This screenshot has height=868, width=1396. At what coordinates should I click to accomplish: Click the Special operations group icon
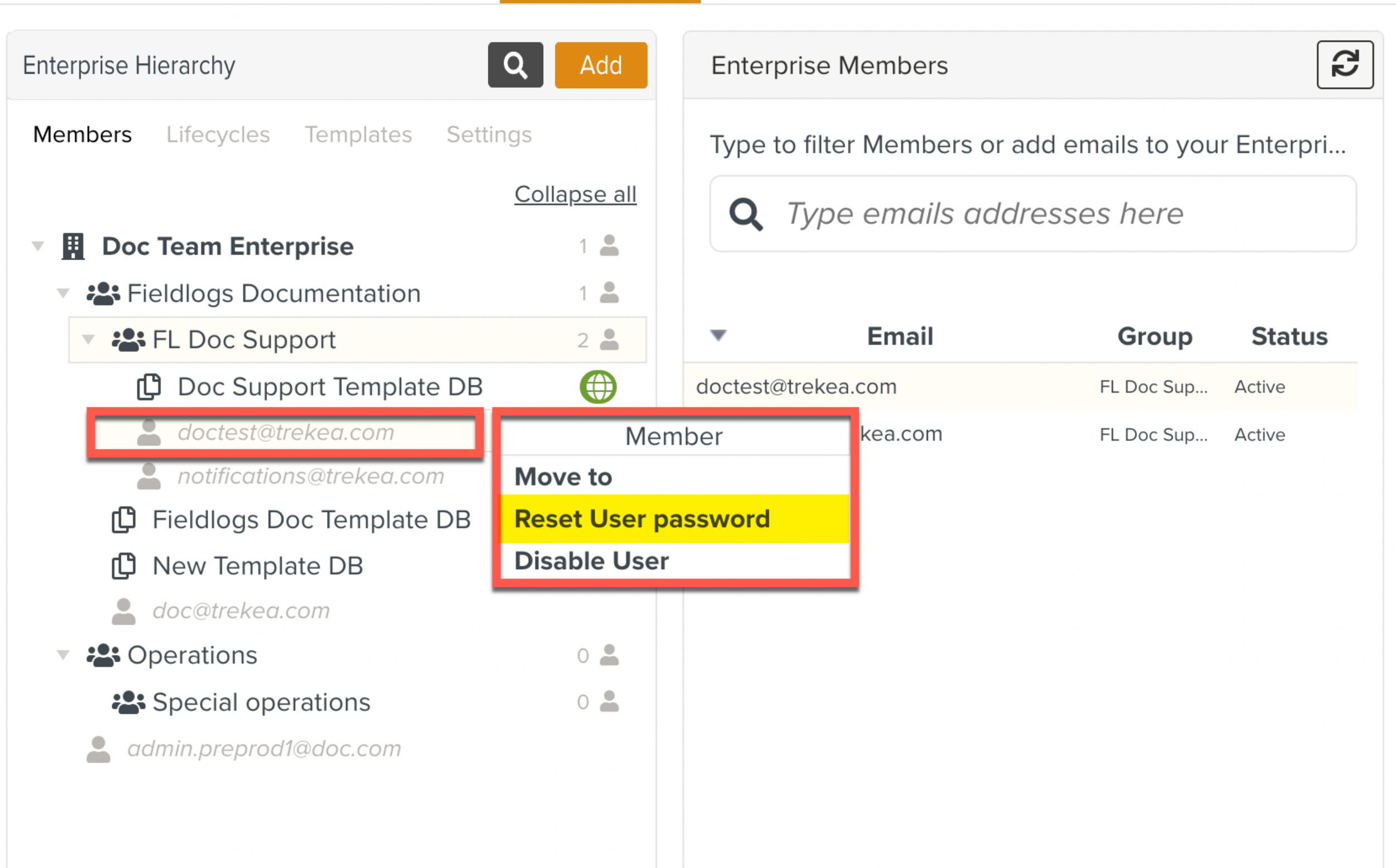pos(128,702)
